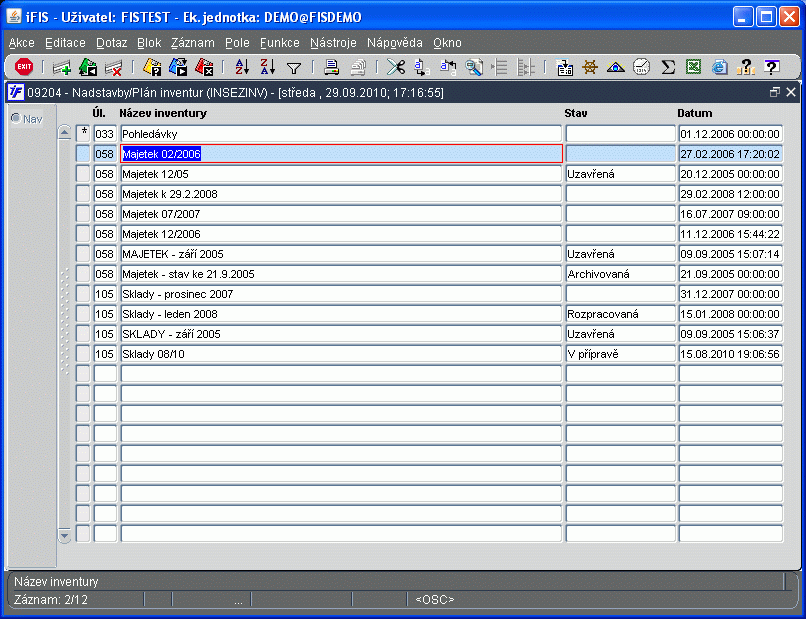Click the copy icon with blue letter a

(x=422, y=67)
